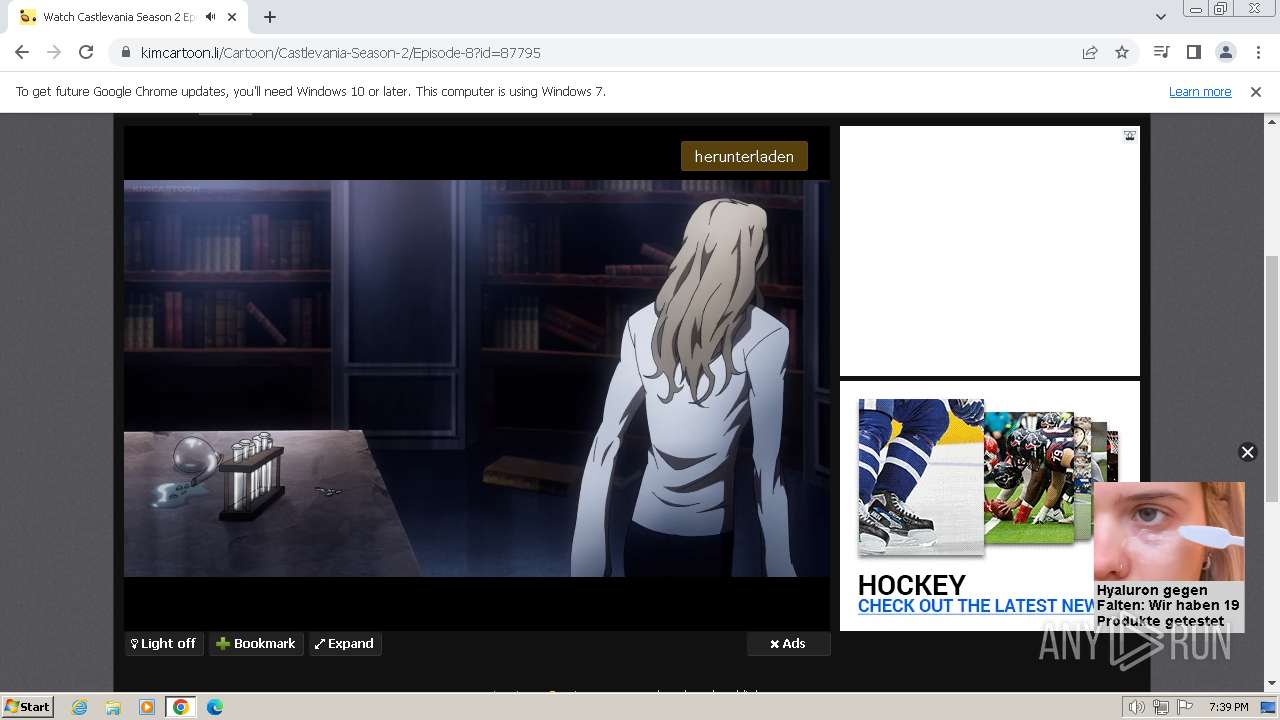
Task: Reload the current page
Action: click(86, 52)
